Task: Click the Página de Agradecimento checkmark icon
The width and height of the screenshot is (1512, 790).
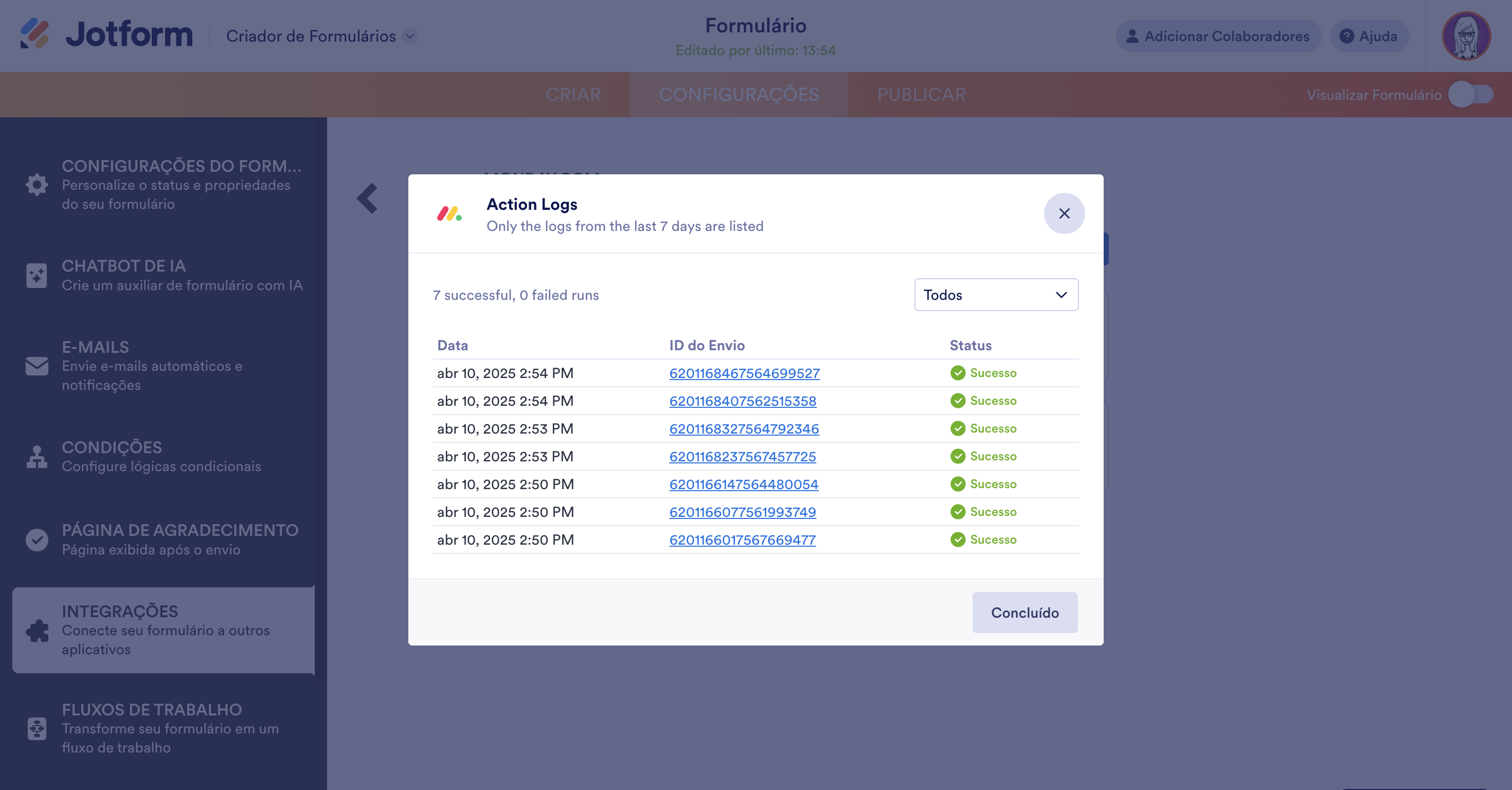Action: tap(37, 540)
